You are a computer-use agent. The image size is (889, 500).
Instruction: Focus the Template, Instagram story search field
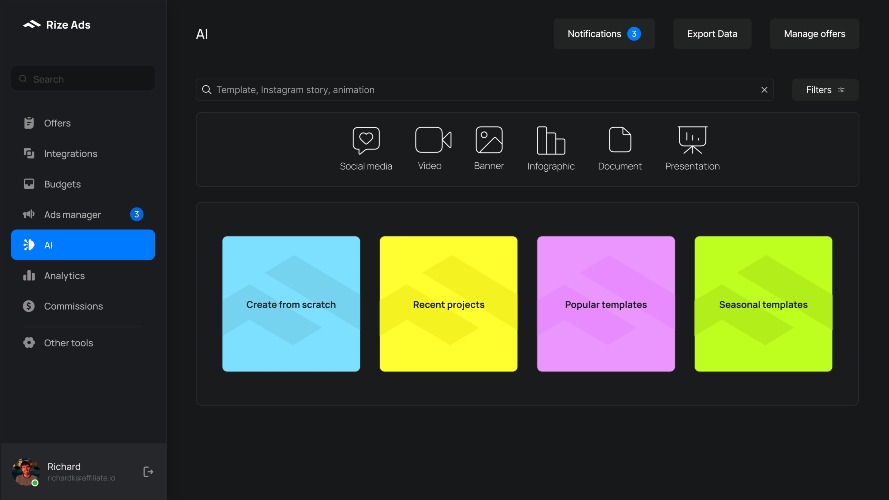point(485,90)
